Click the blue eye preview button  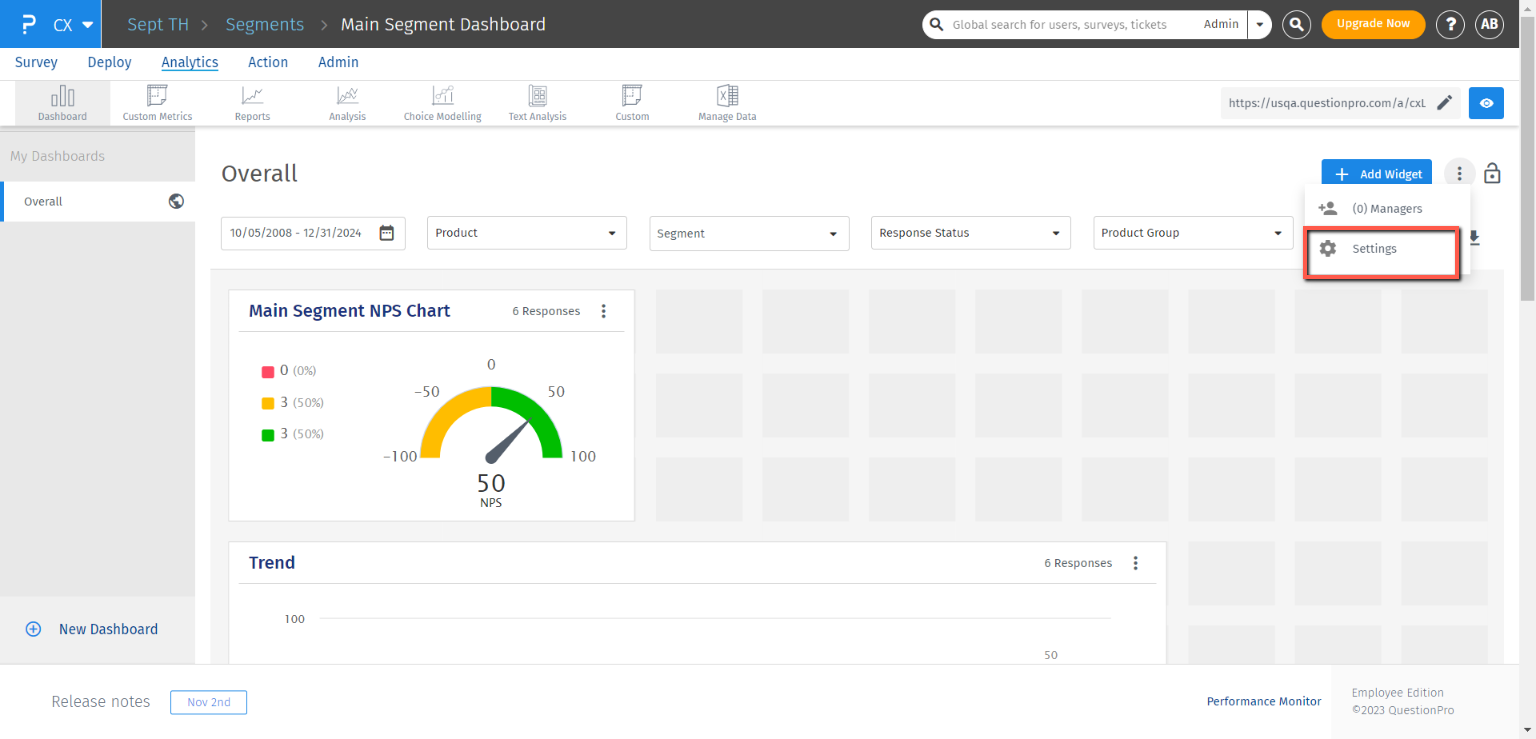[1486, 103]
